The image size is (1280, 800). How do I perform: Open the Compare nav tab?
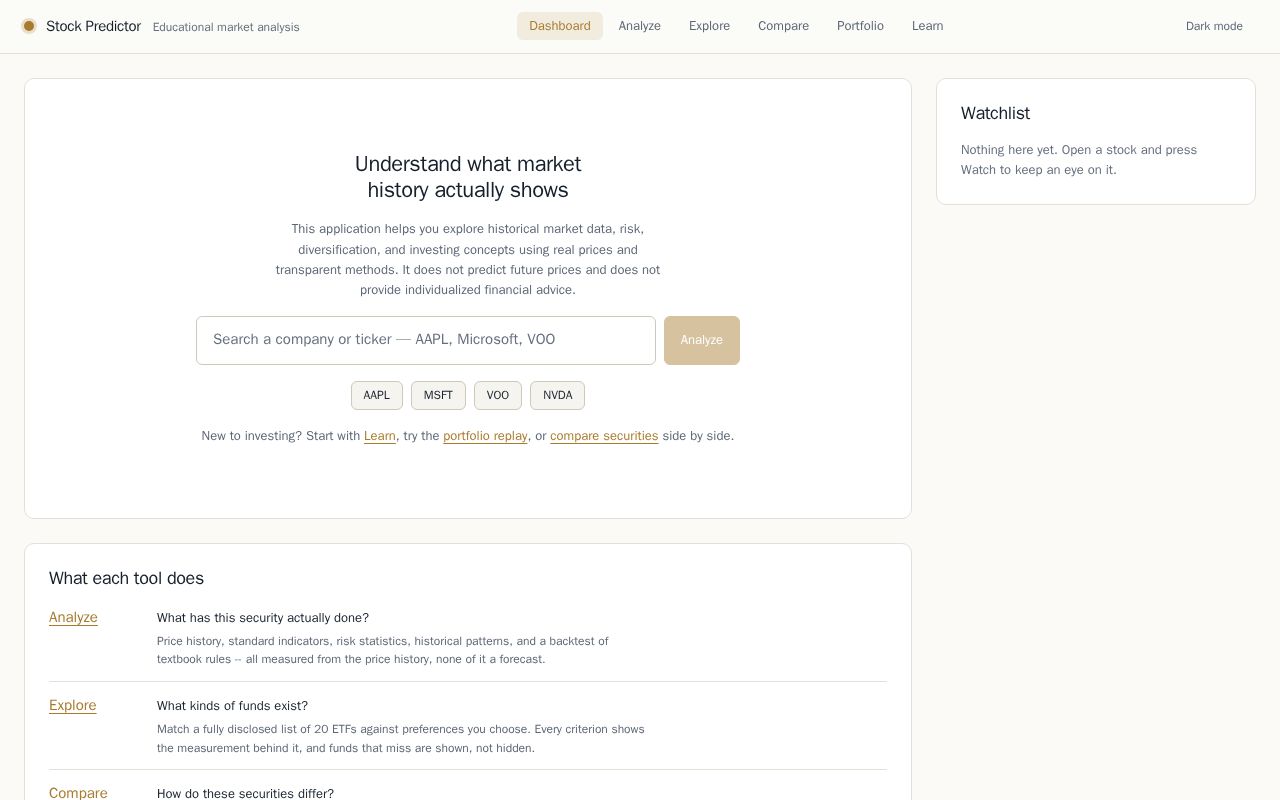pyautogui.click(x=783, y=26)
